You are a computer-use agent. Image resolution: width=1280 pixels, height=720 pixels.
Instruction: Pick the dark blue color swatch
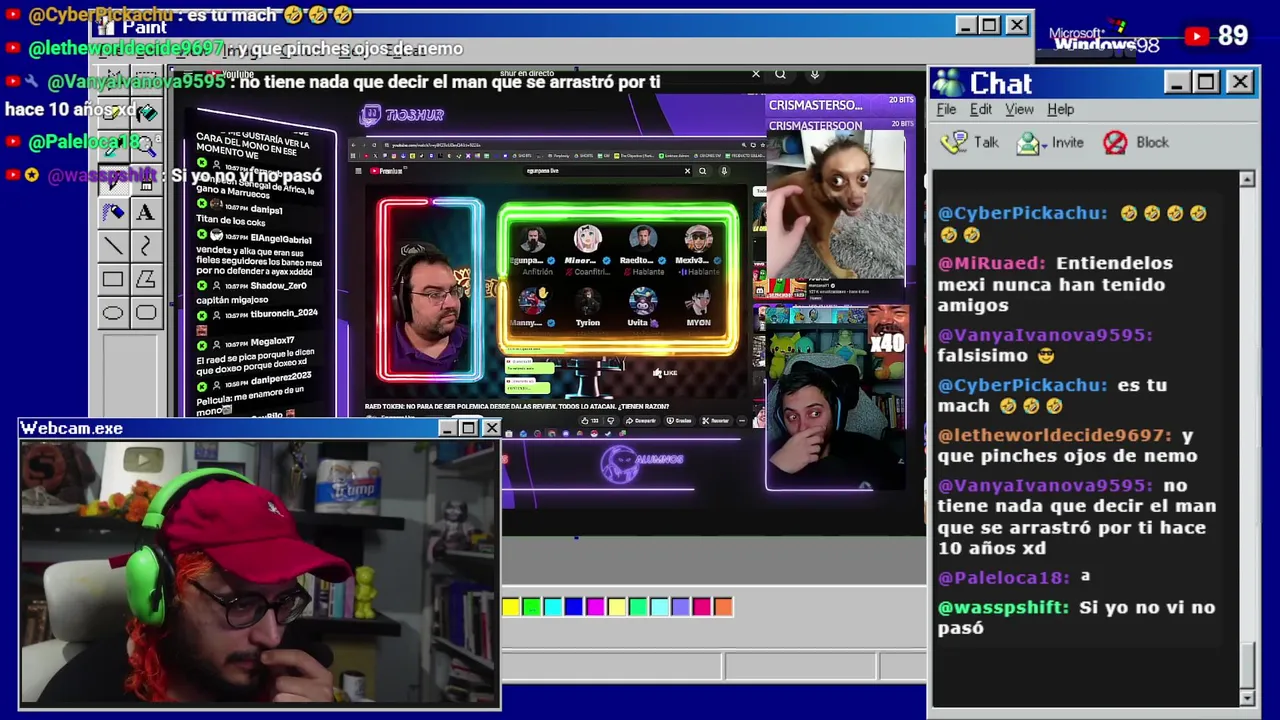point(574,606)
